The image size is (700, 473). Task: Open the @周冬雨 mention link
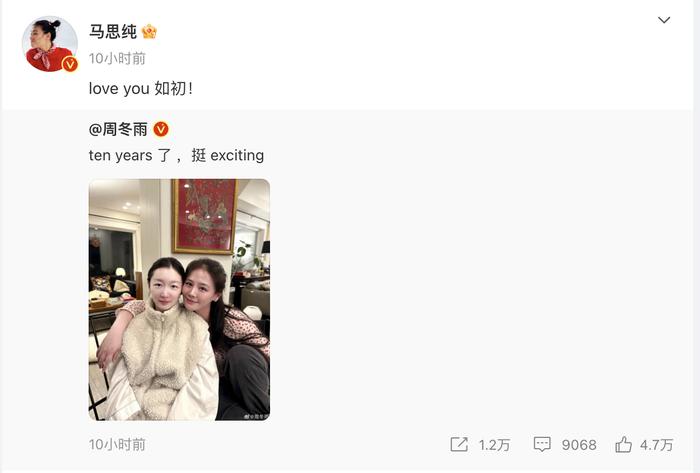click(x=118, y=129)
